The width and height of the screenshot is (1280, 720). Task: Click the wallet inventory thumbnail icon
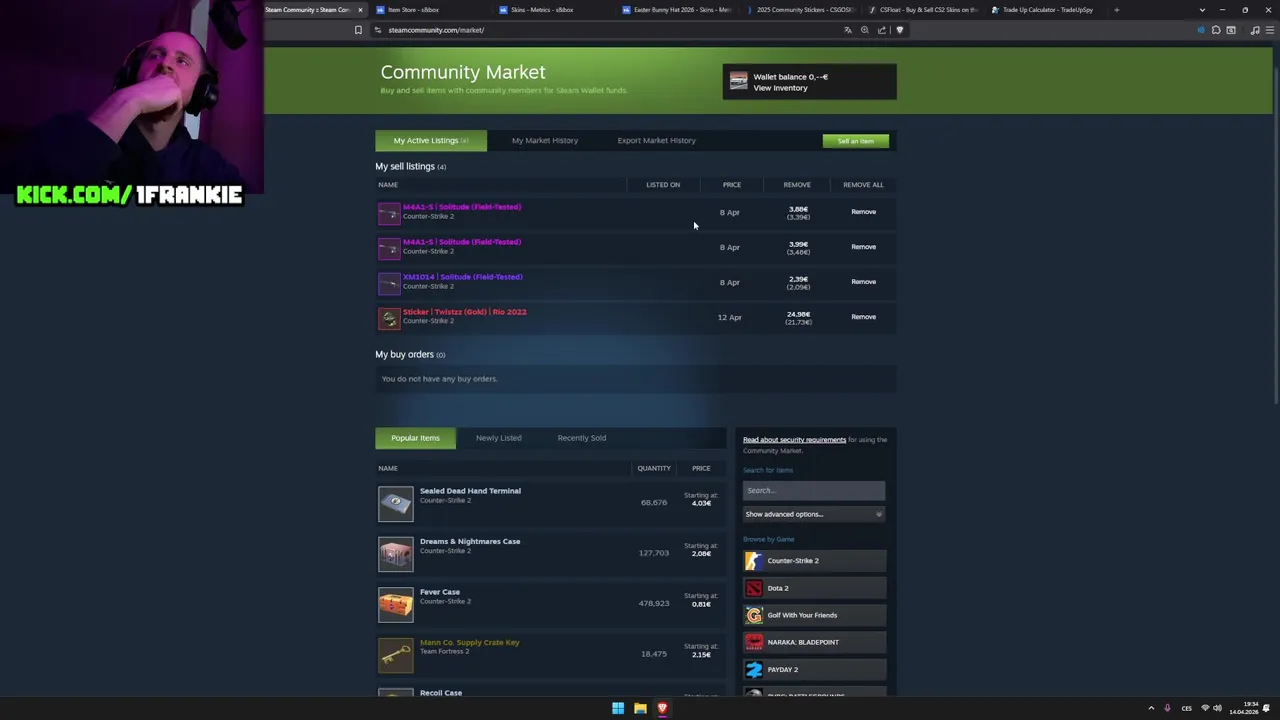click(x=738, y=82)
